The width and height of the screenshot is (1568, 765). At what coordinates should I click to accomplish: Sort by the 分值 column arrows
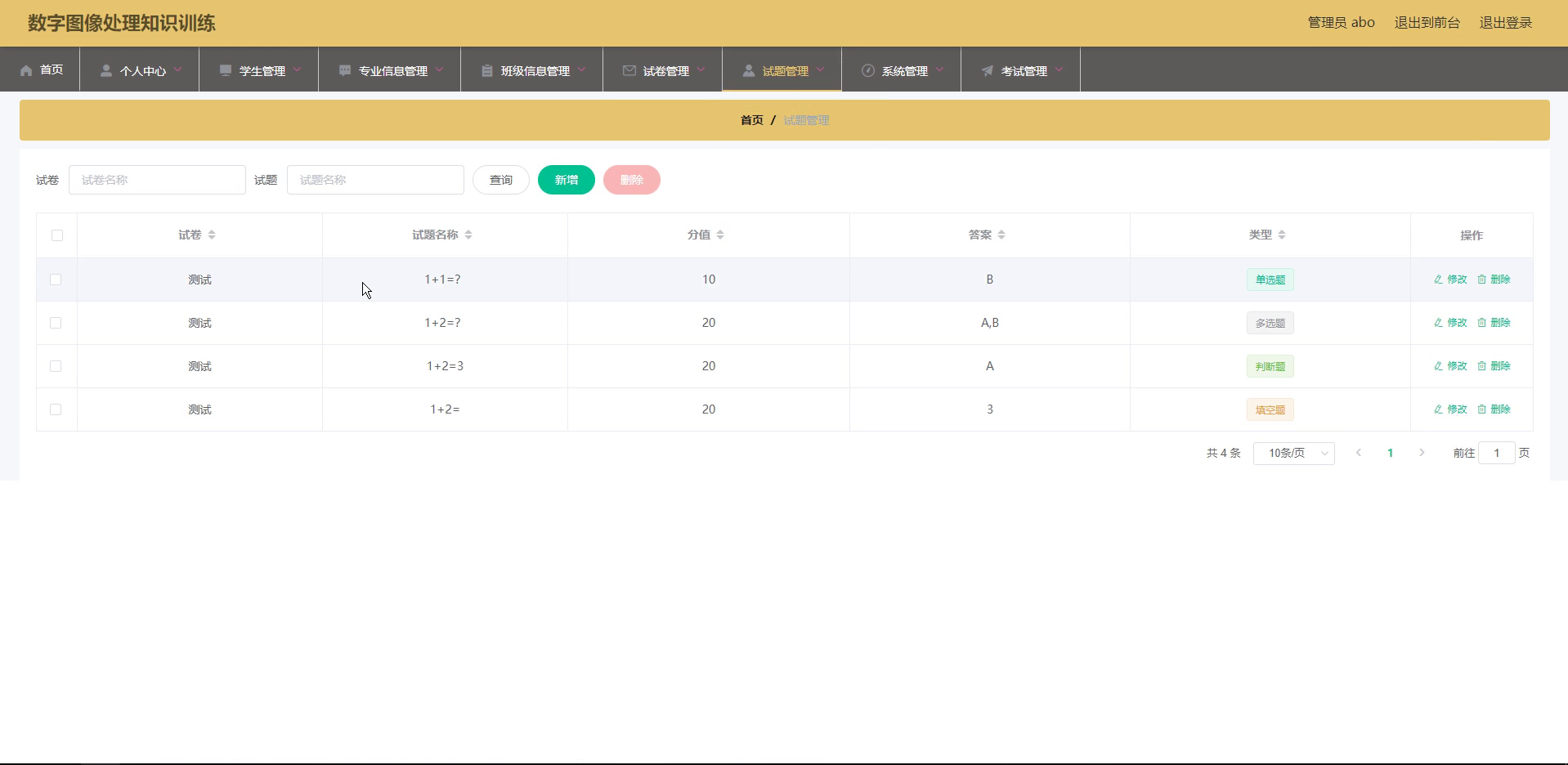point(720,235)
